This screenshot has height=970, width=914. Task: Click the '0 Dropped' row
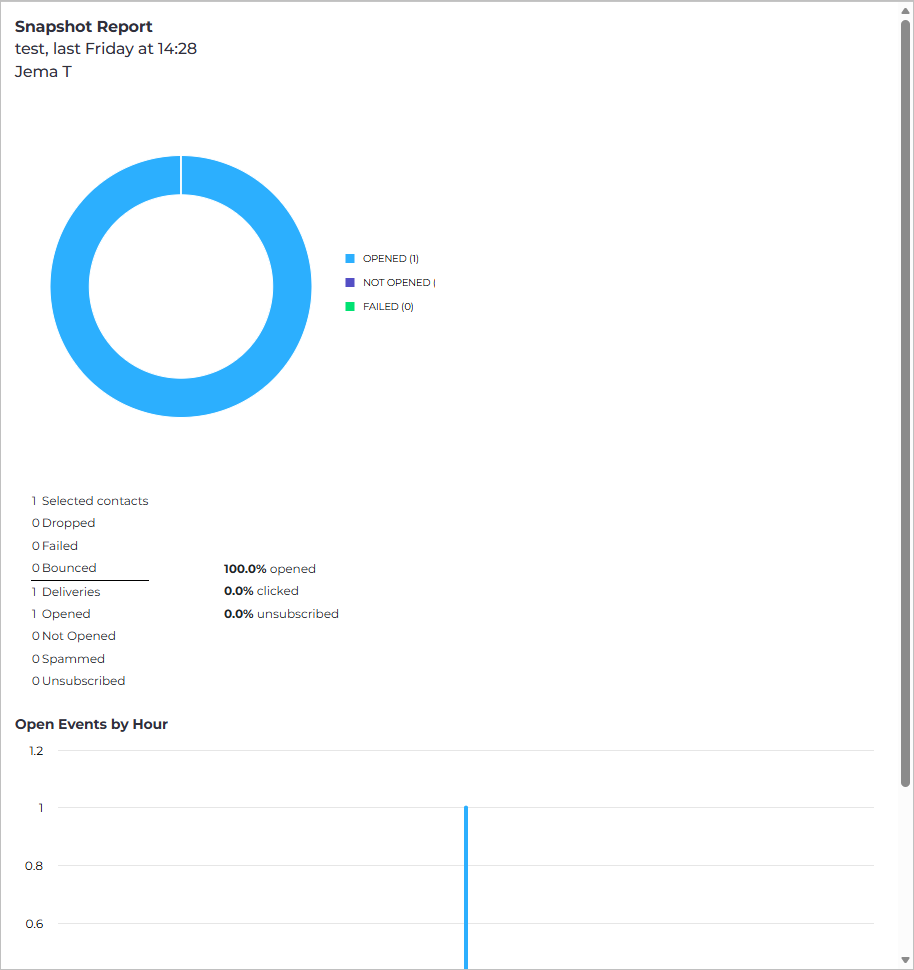click(x=64, y=523)
